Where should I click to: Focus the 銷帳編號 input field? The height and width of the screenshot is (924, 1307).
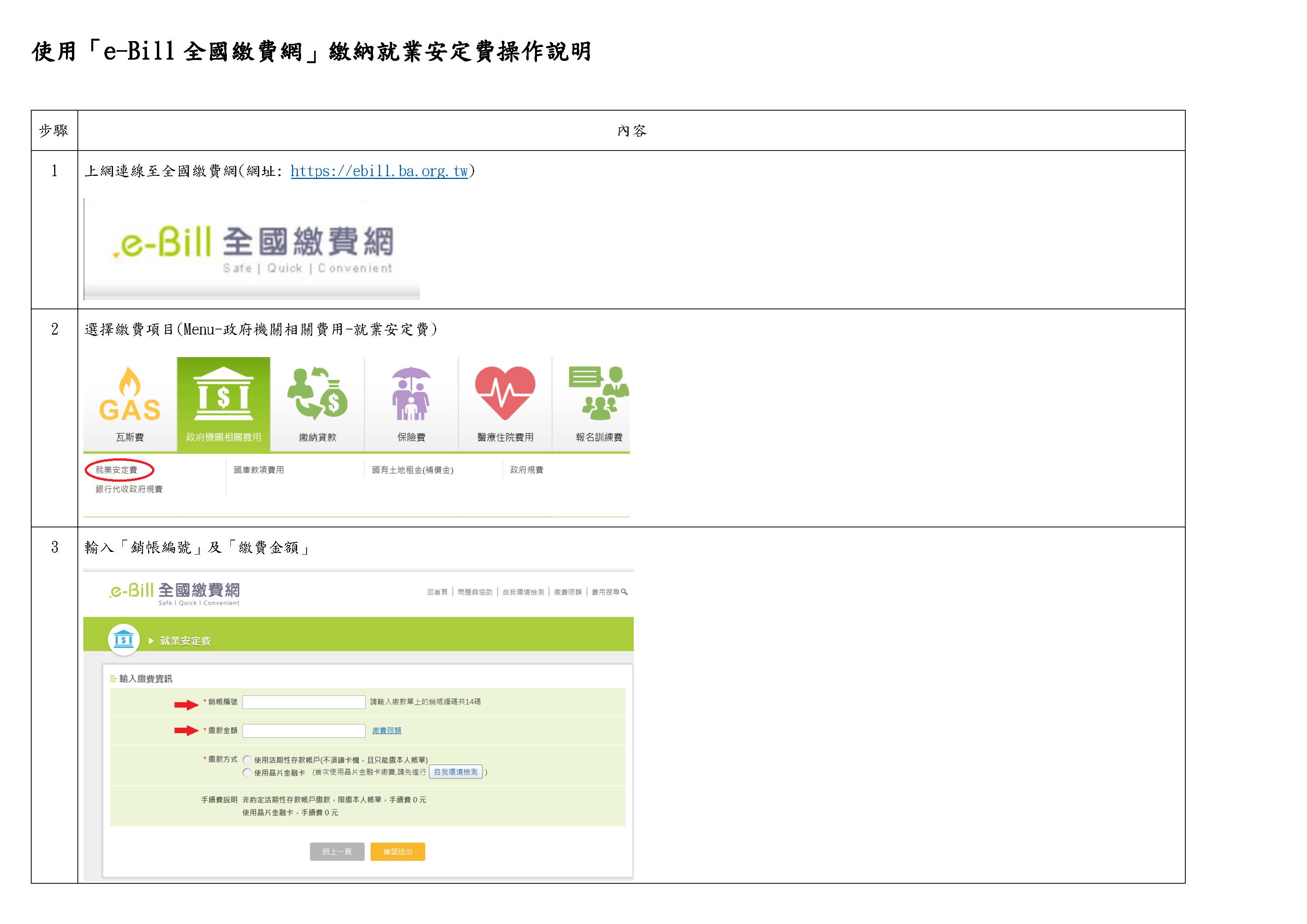[x=304, y=702]
